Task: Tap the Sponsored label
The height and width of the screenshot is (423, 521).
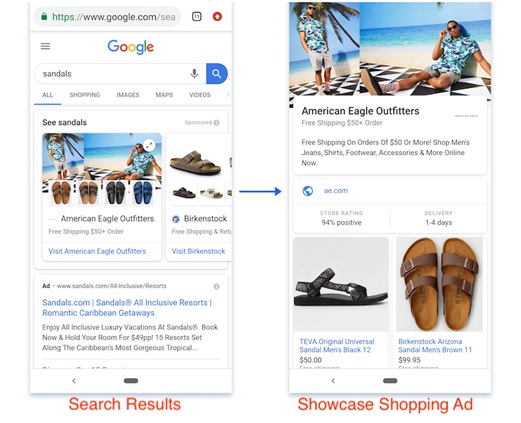Action: [x=198, y=123]
